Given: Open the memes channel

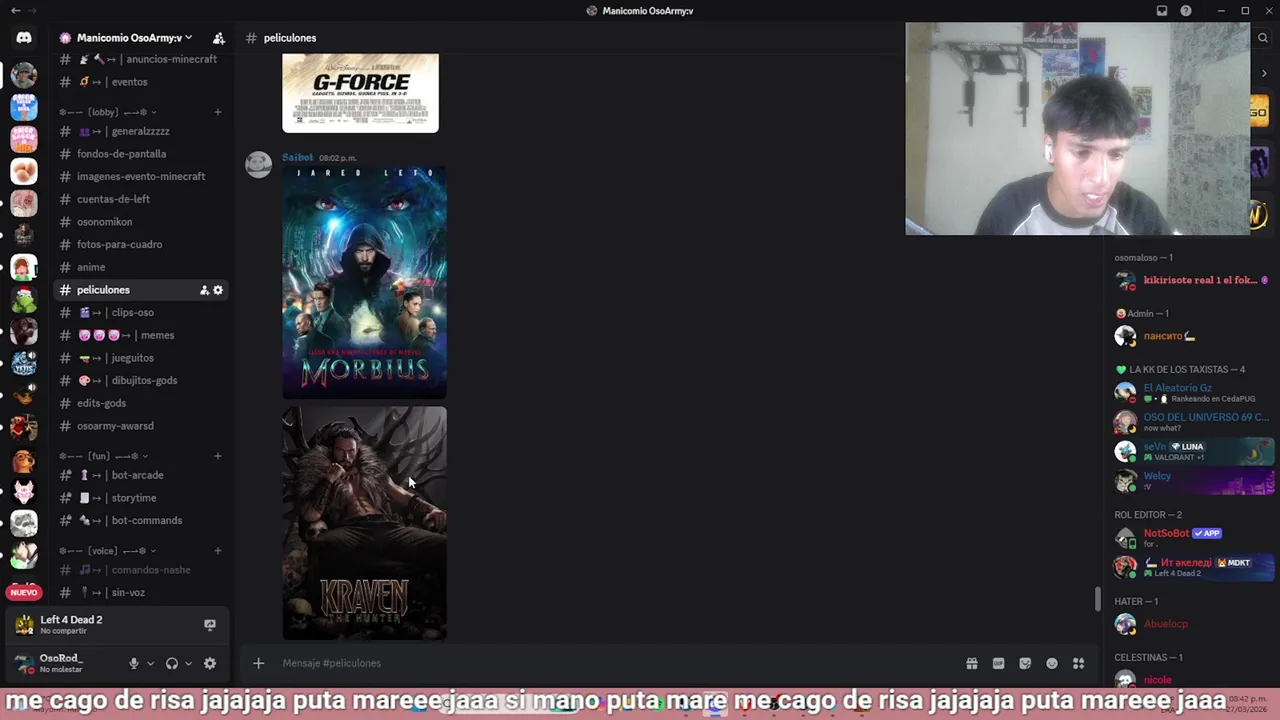Looking at the screenshot, I should [140, 335].
